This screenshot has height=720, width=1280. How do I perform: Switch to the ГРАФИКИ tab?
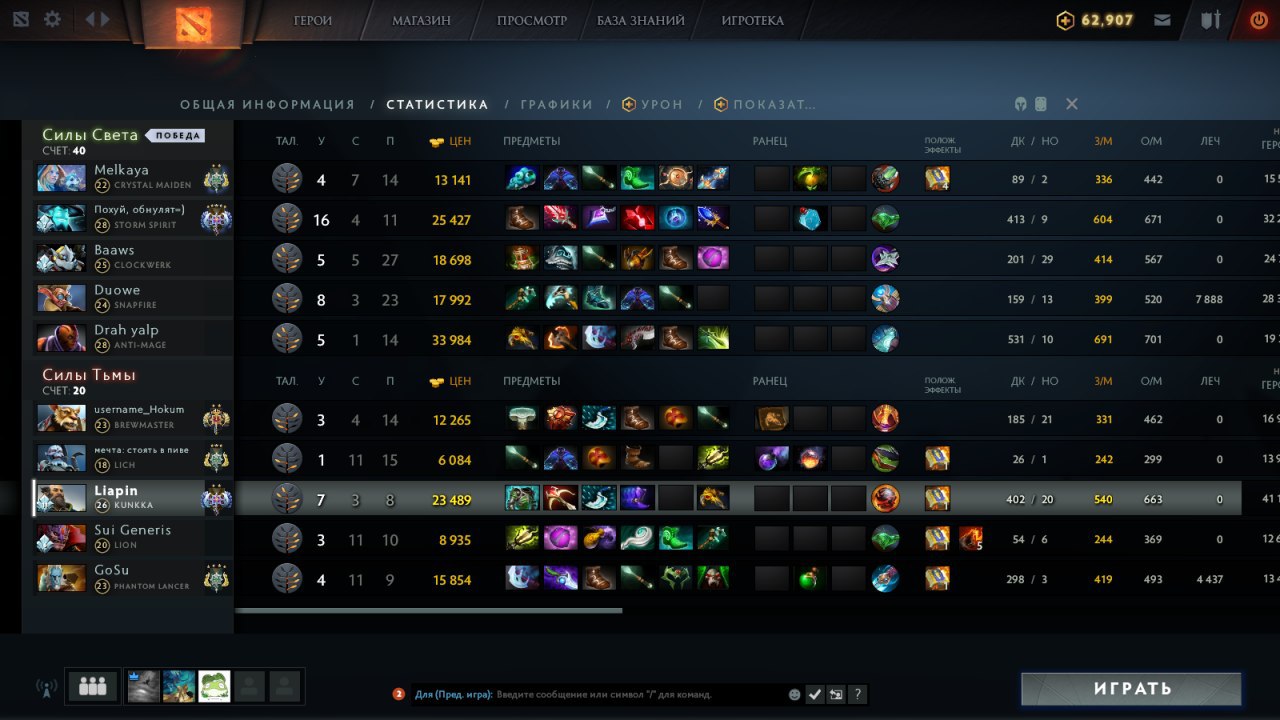[x=556, y=104]
